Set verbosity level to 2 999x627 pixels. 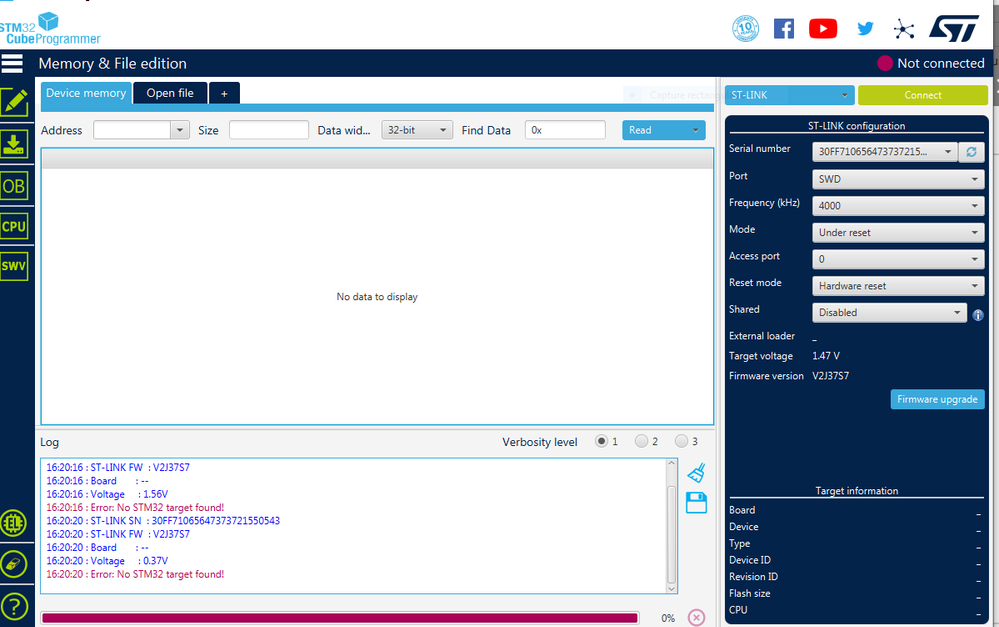point(642,441)
